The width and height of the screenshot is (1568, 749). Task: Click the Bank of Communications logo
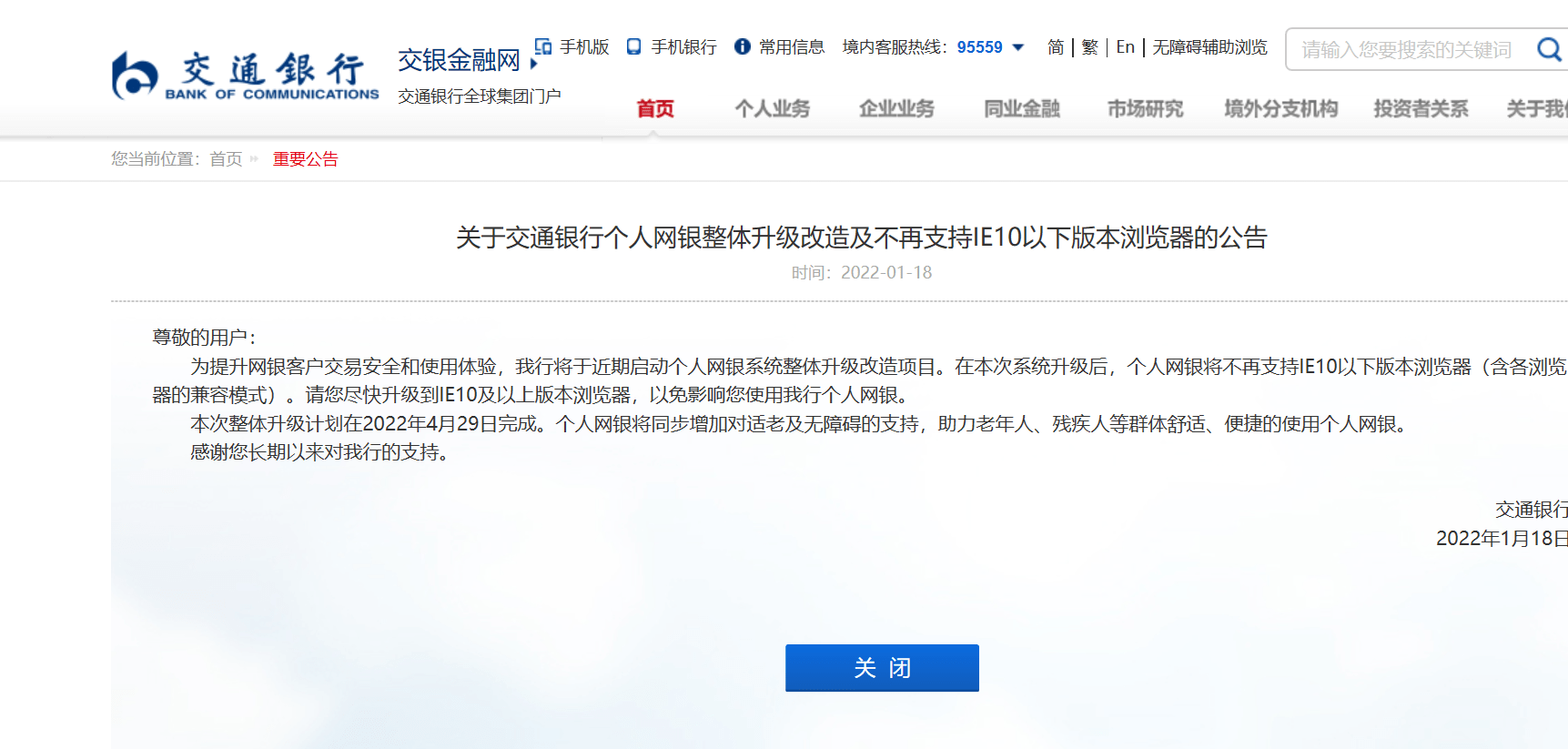(x=245, y=75)
